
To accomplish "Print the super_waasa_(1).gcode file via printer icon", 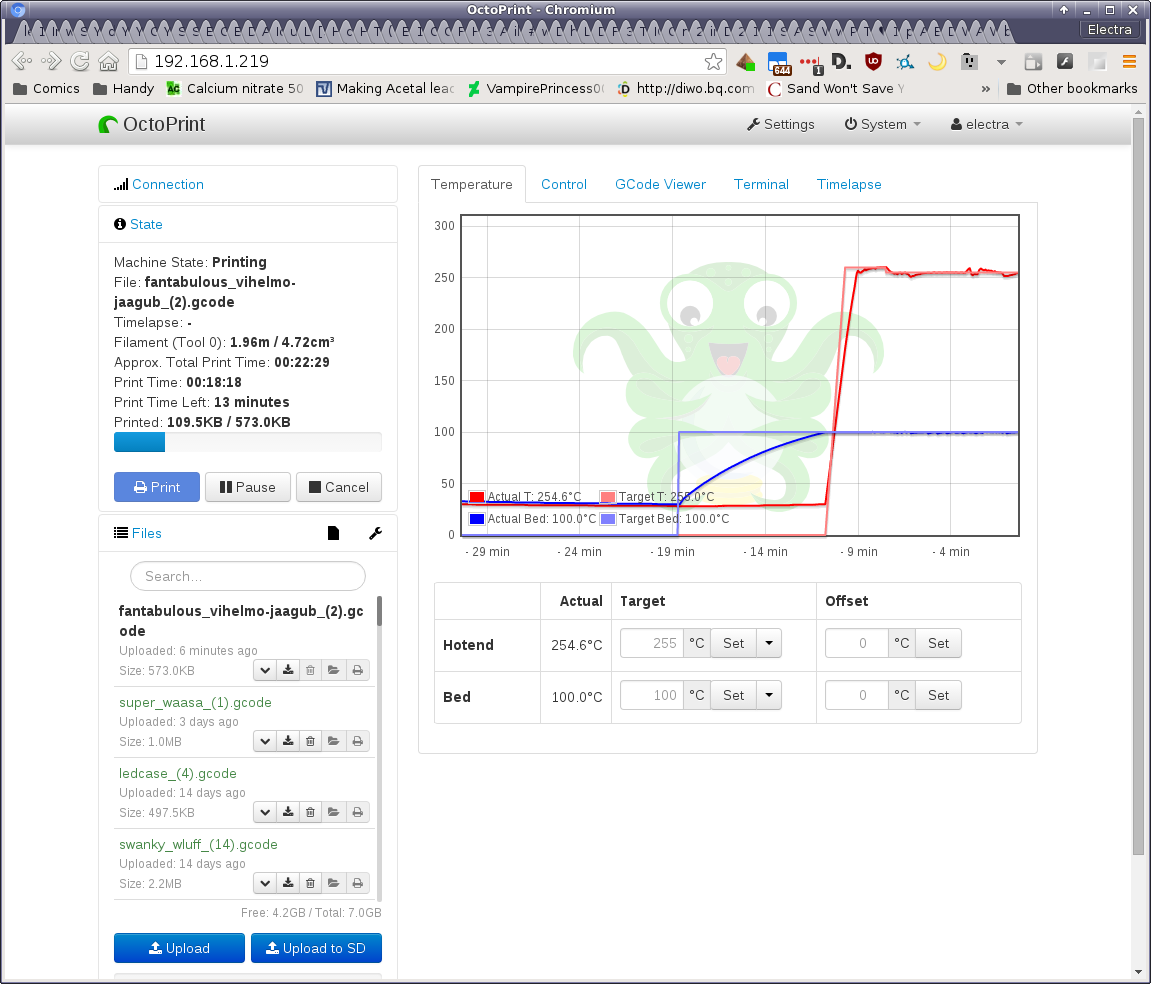I will [357, 741].
